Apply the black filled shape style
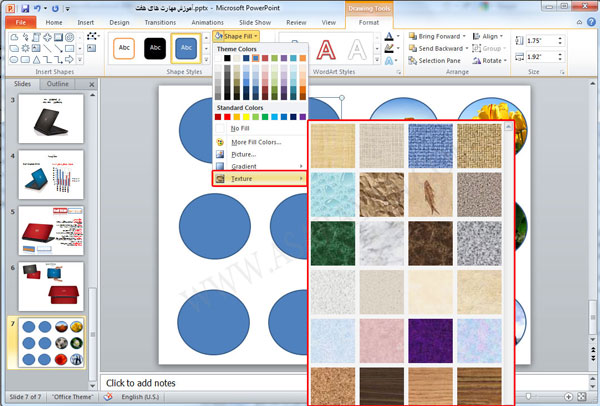Viewport: 600px width, 406px height. click(x=152, y=47)
